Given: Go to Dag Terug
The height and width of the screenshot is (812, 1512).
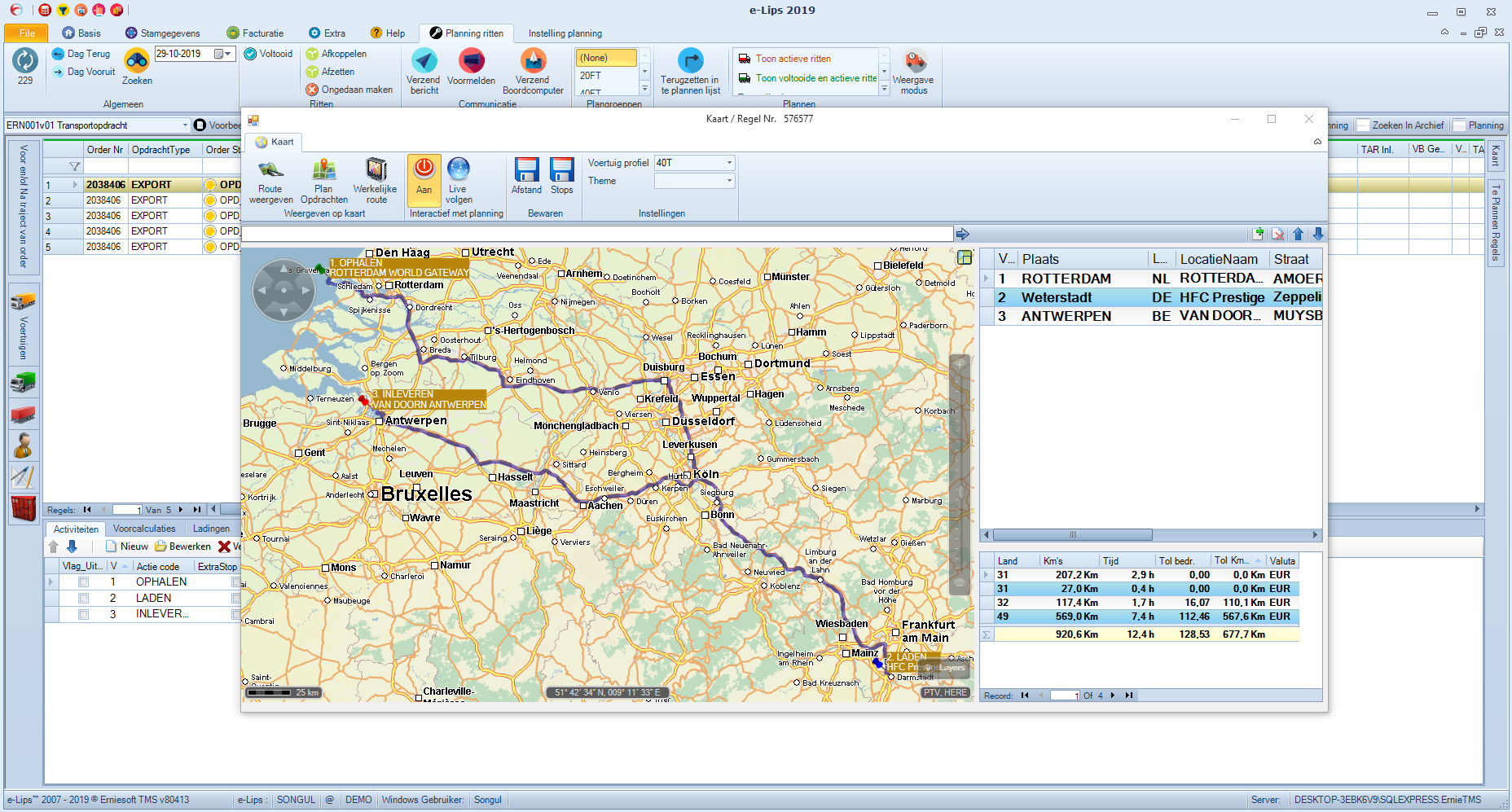Looking at the screenshot, I should (81, 54).
